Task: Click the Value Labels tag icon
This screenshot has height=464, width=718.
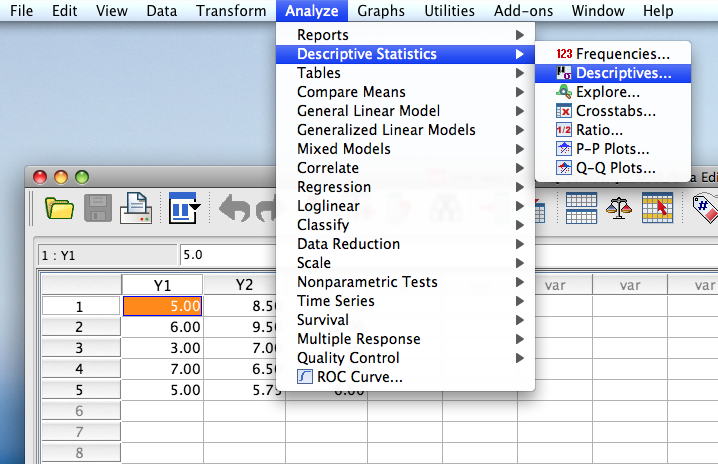Action: [x=706, y=209]
